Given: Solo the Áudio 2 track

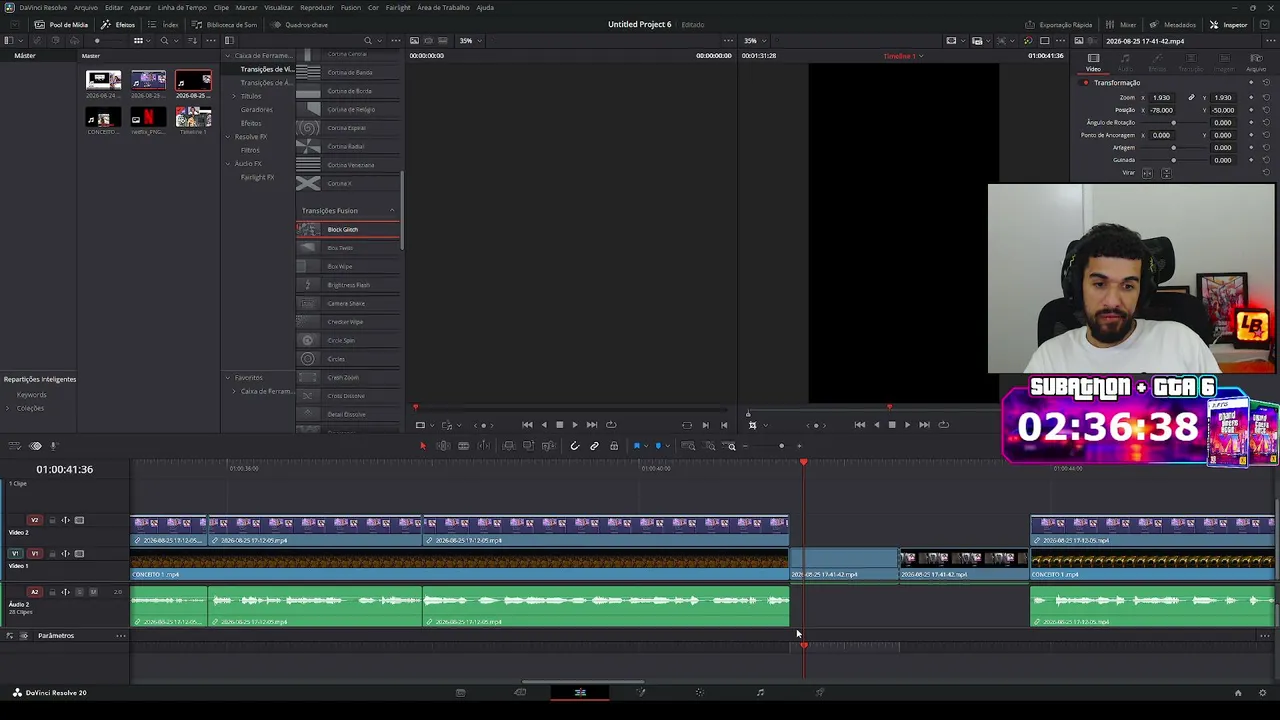Looking at the screenshot, I should [x=79, y=592].
